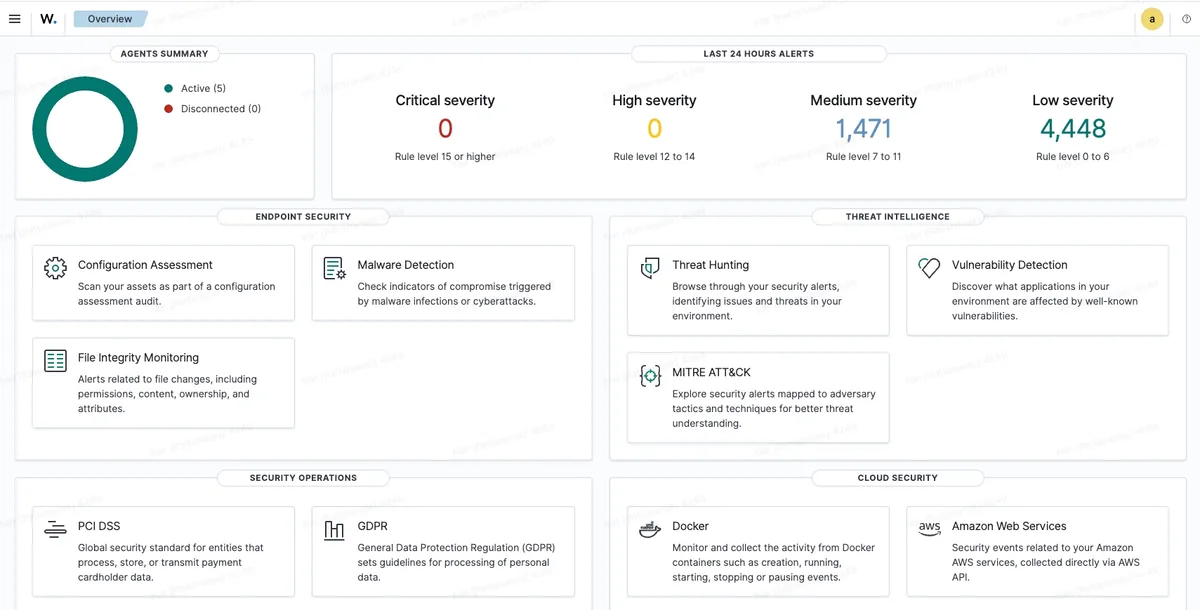The image size is (1200, 610).
Task: Toggle the Active (5) legend entry
Action: [197, 88]
